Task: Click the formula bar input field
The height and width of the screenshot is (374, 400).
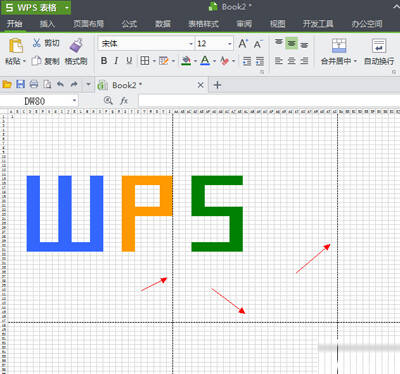Action: click(x=269, y=100)
